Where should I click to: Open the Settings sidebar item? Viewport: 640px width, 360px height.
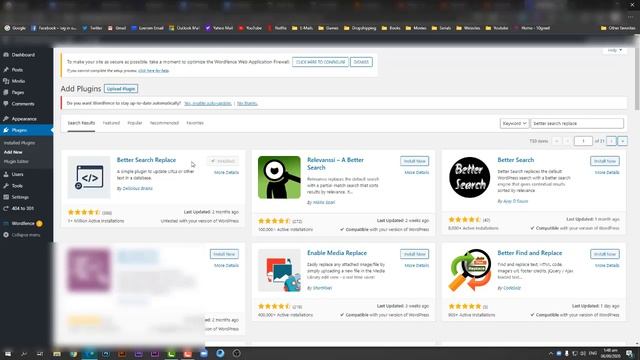point(20,197)
